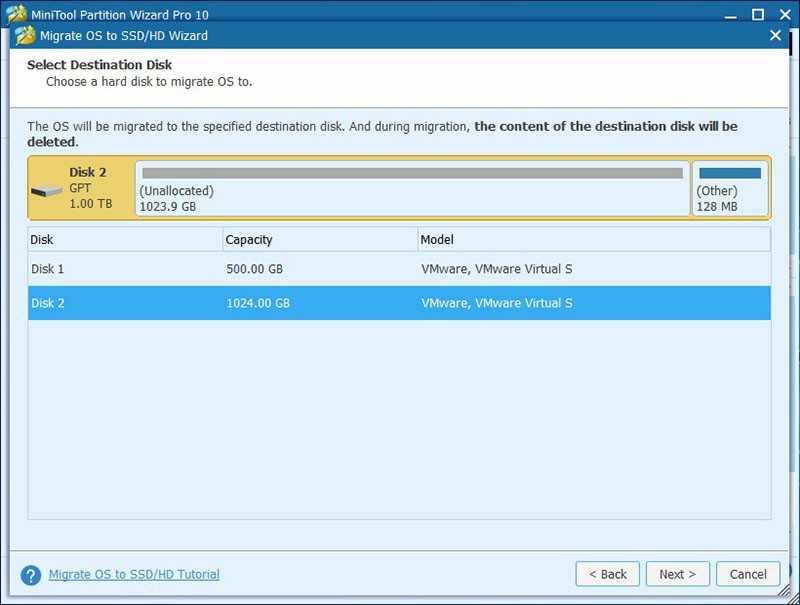Close the Migrate OS wizard dialog
This screenshot has width=800, height=605.
click(x=775, y=35)
